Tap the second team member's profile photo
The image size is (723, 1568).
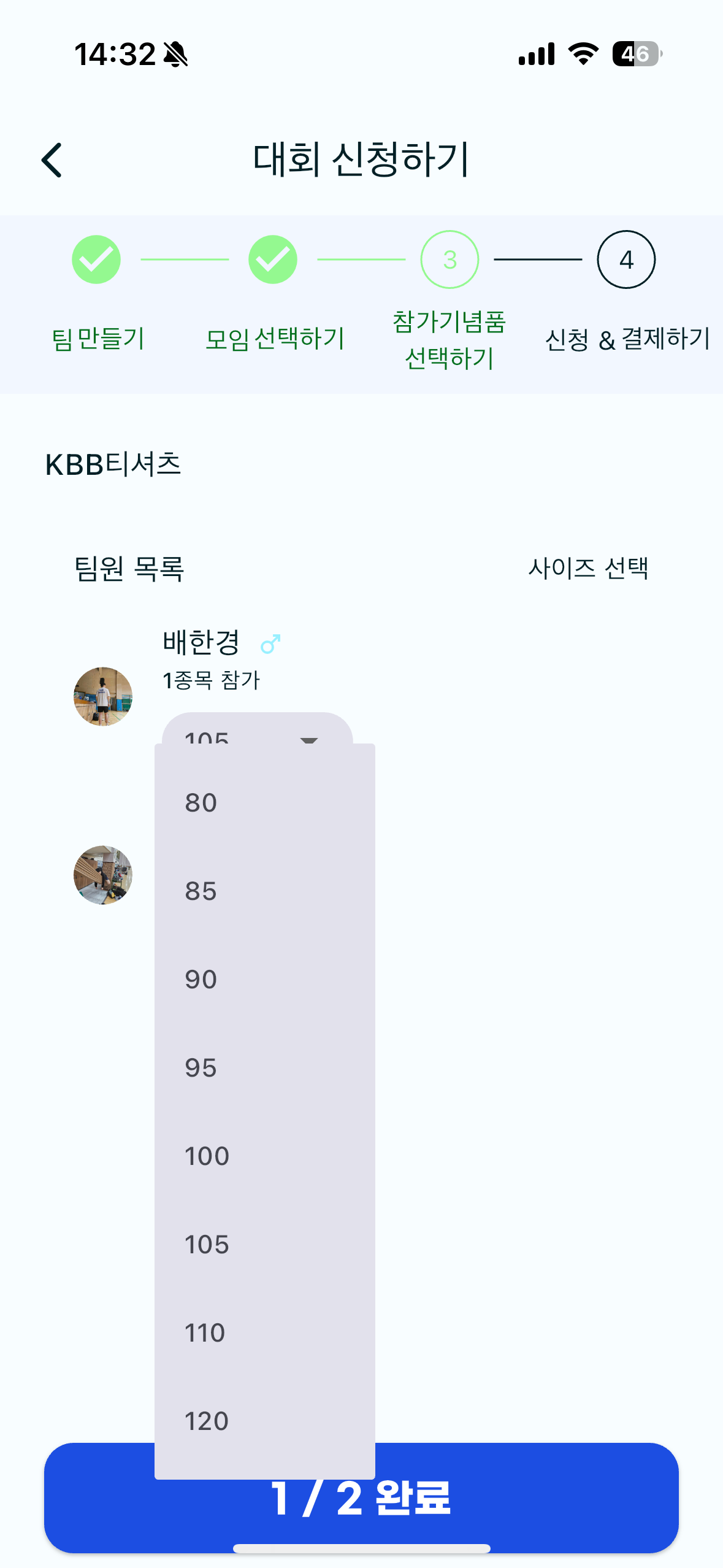[x=103, y=875]
